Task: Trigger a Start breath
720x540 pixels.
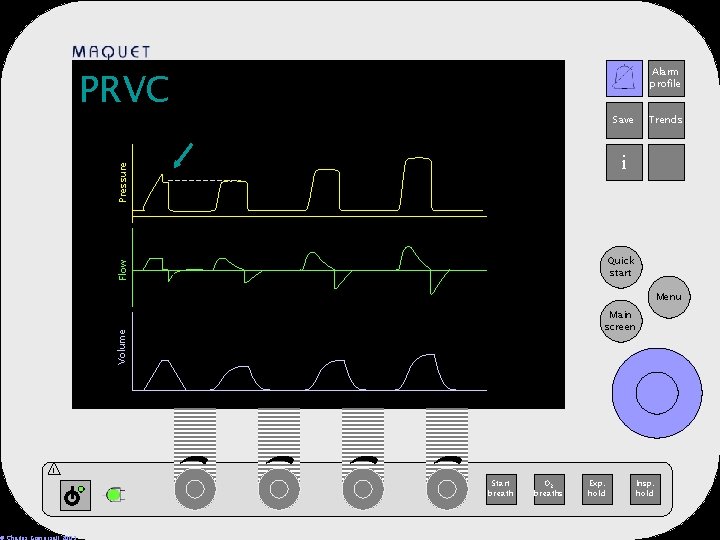Action: point(501,489)
